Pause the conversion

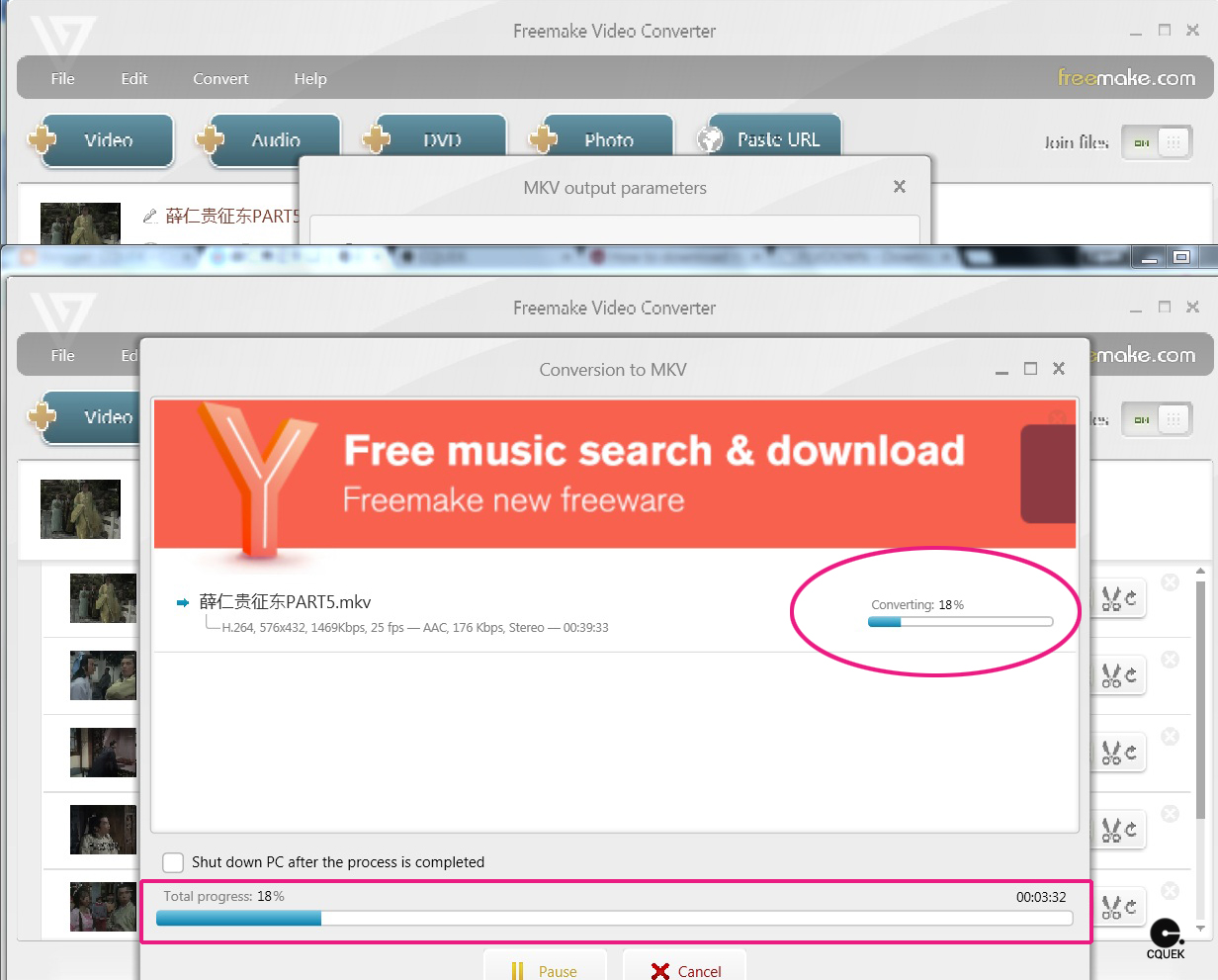point(544,969)
